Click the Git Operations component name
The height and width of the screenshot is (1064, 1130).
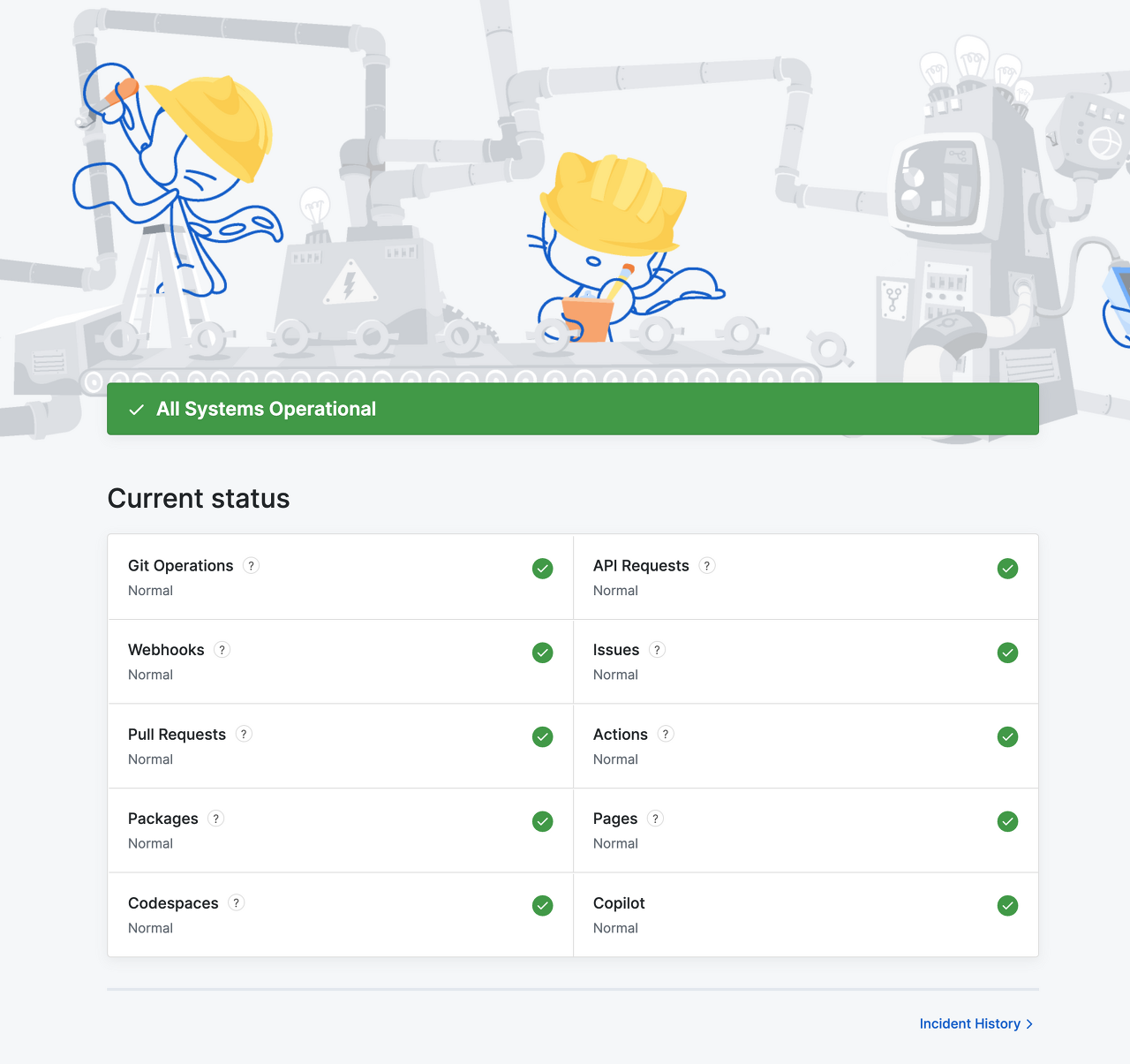[181, 566]
